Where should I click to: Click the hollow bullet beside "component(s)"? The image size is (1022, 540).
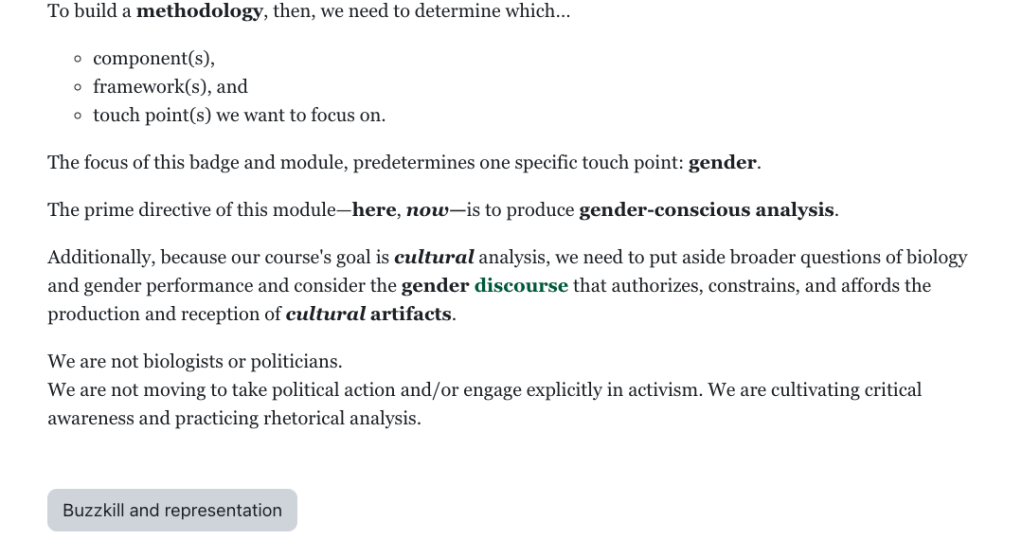[78, 59]
